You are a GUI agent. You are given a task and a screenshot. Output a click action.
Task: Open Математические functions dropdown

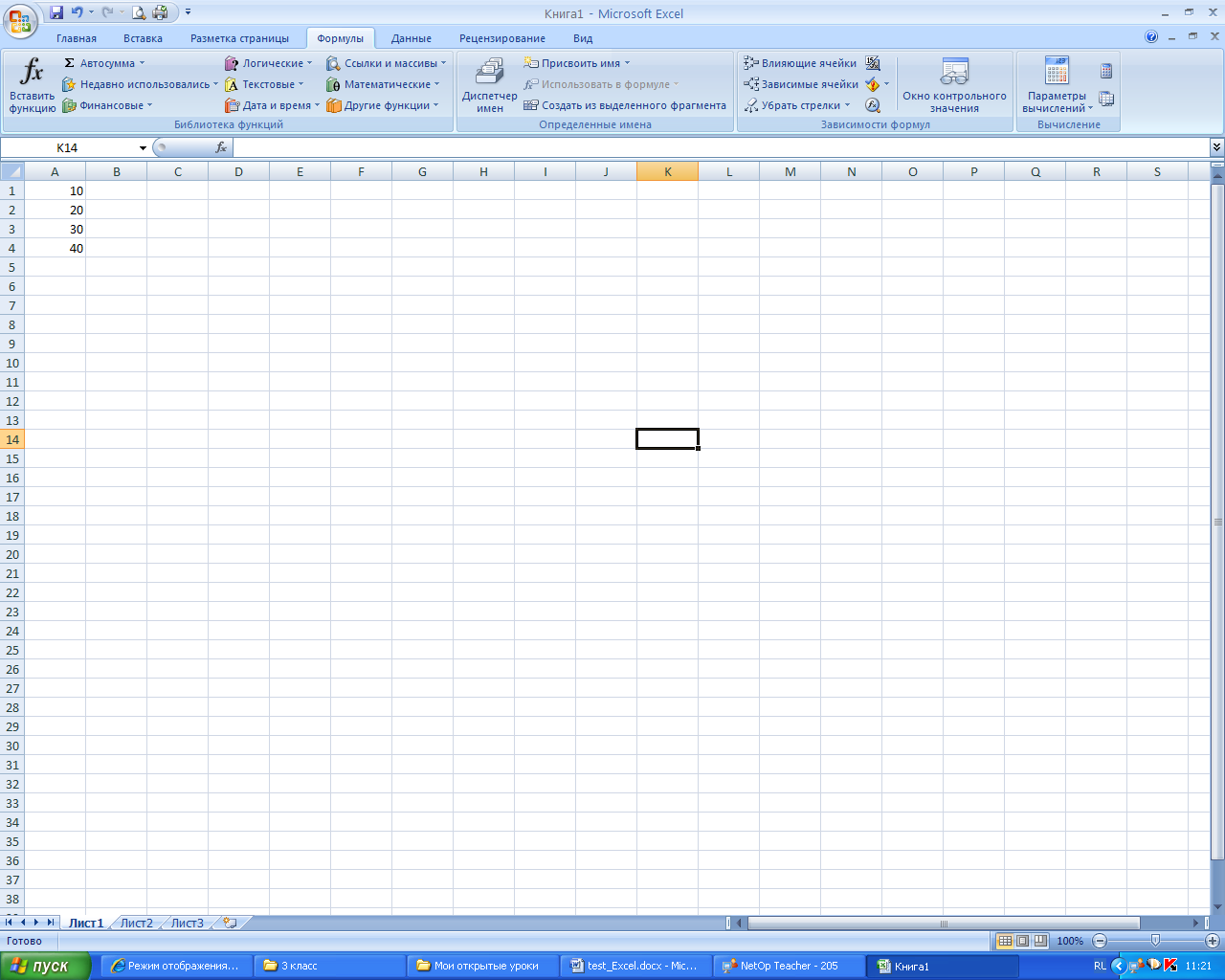pos(383,84)
